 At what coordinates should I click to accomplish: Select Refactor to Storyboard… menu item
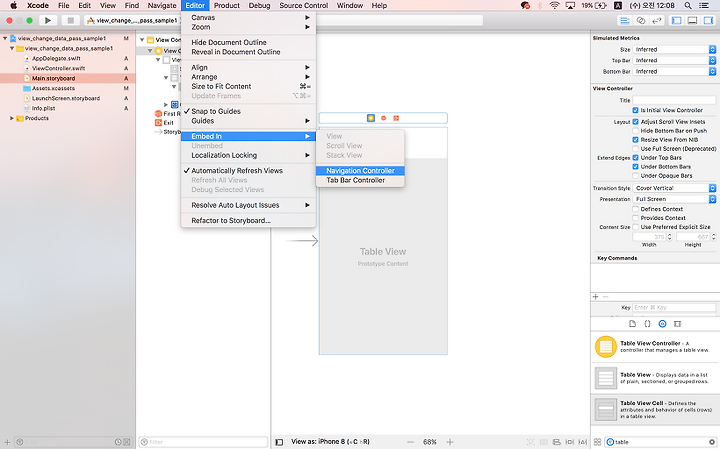point(248,220)
